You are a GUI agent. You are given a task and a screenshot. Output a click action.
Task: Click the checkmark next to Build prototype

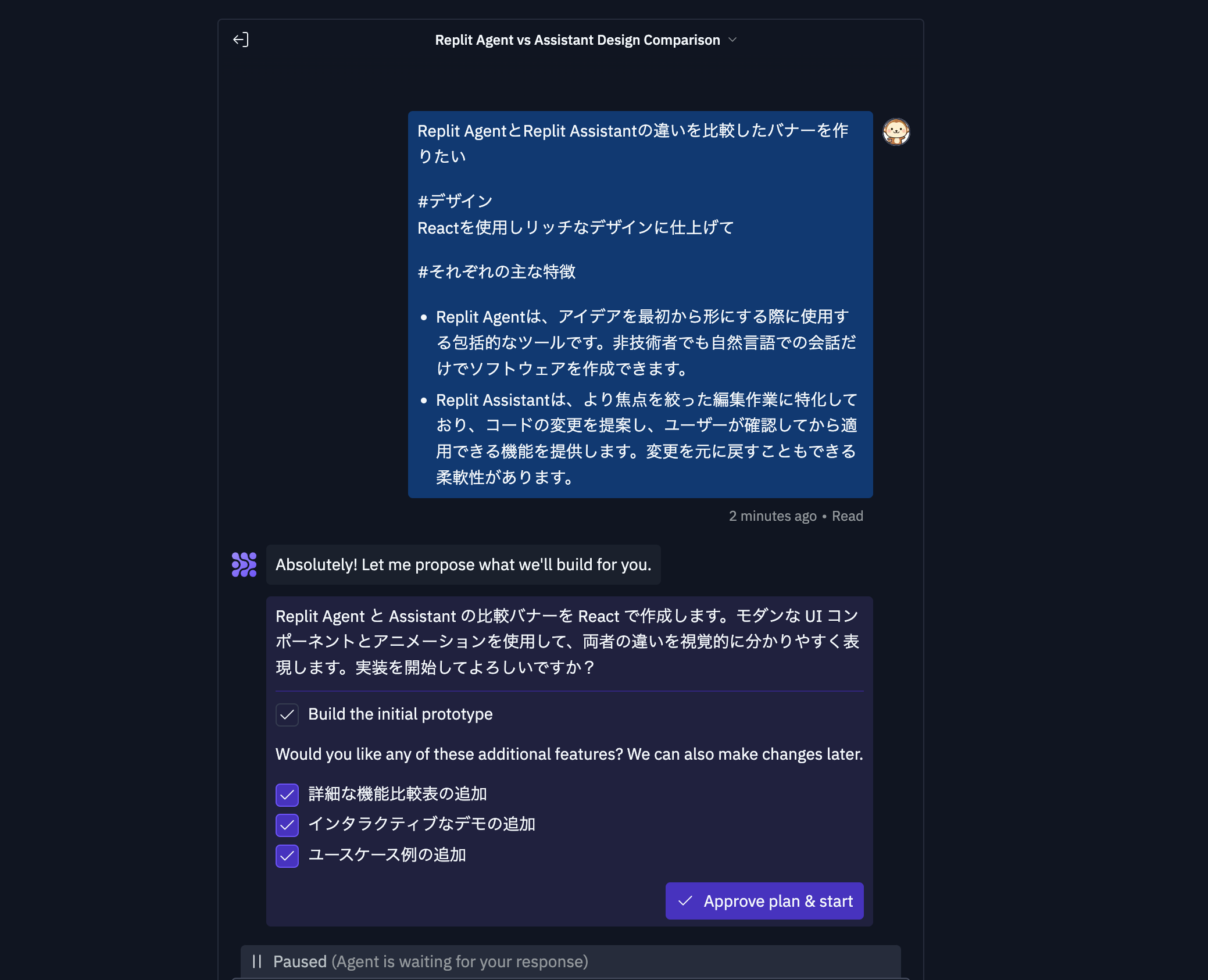click(x=287, y=714)
